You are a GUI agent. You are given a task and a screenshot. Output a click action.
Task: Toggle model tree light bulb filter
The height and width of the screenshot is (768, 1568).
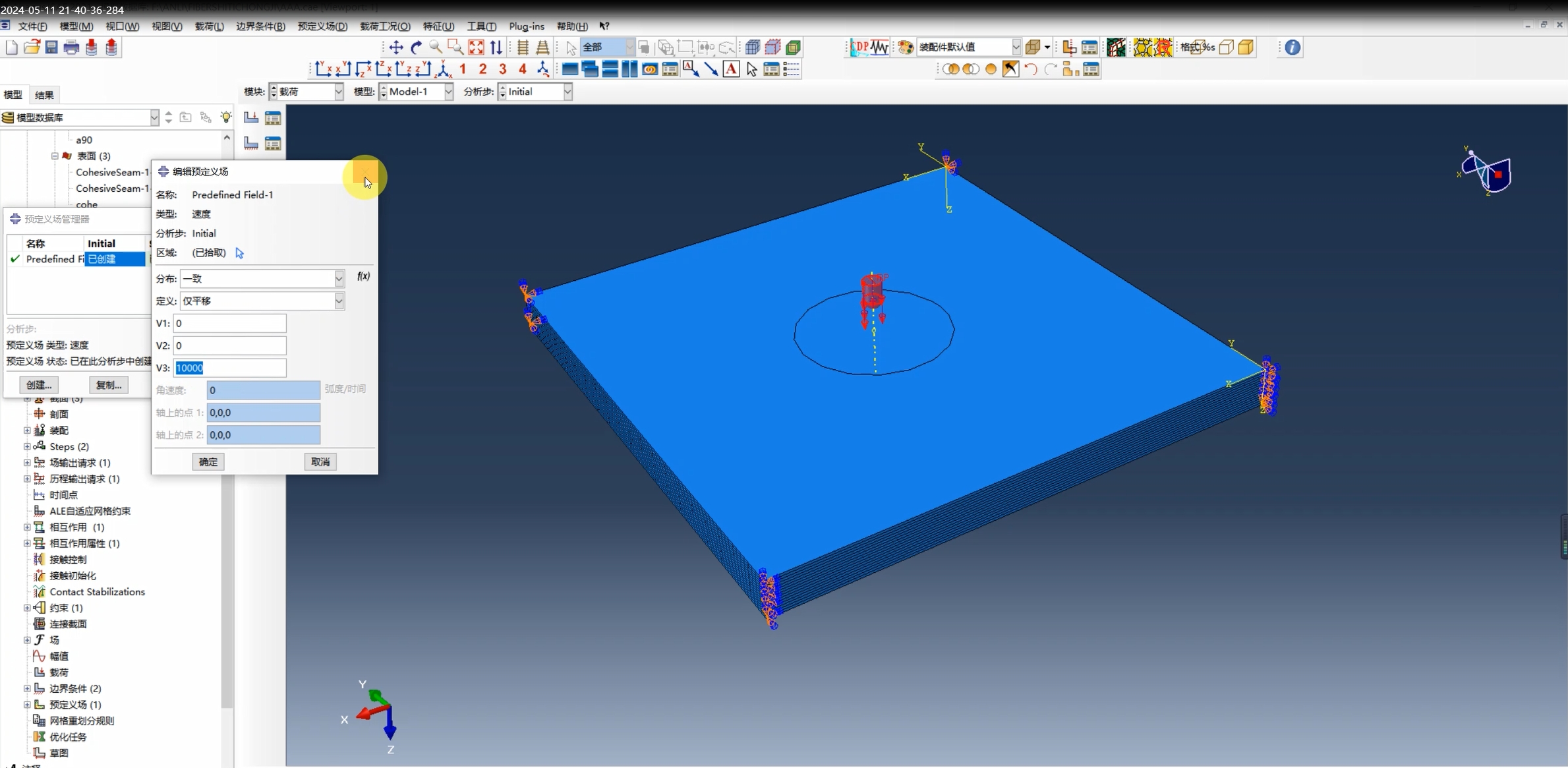click(226, 117)
